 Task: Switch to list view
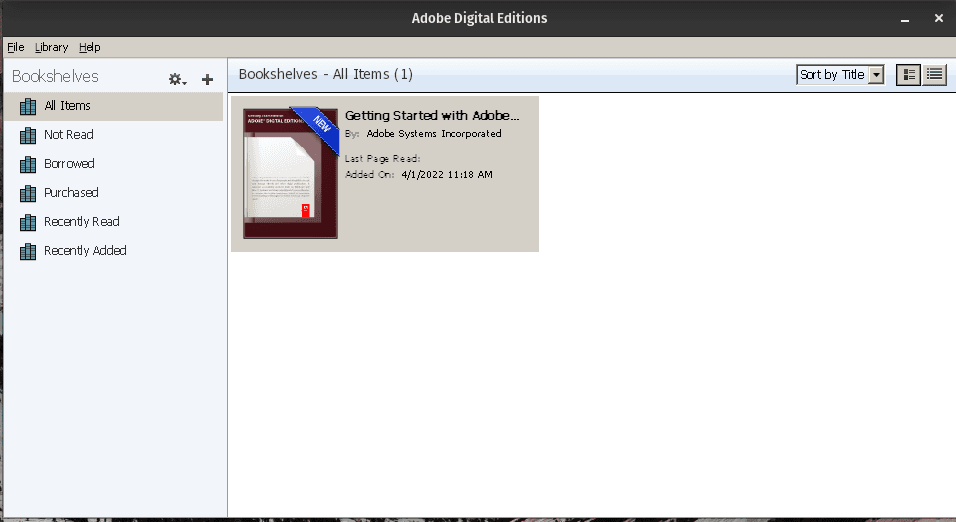coord(934,74)
